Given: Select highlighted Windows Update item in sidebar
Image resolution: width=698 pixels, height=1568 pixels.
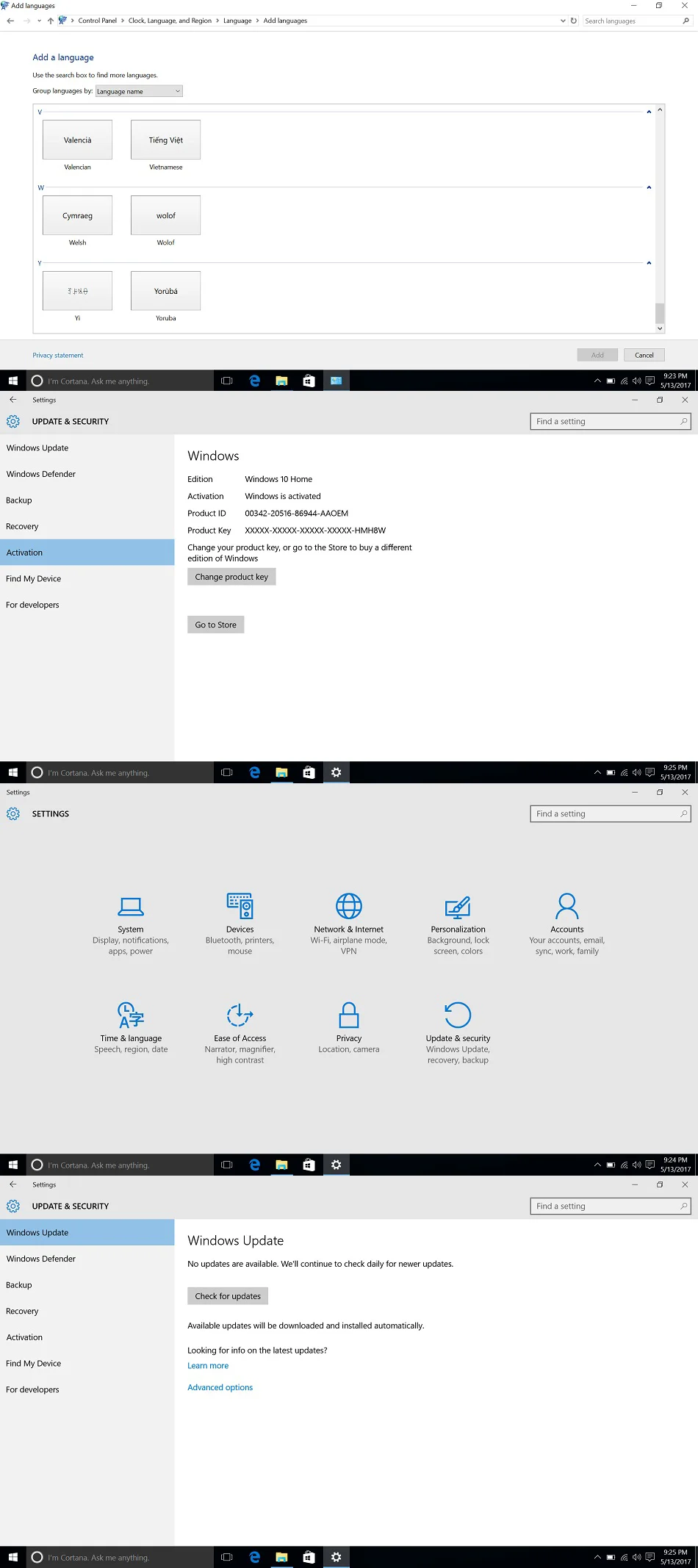Looking at the screenshot, I should 87,1232.
